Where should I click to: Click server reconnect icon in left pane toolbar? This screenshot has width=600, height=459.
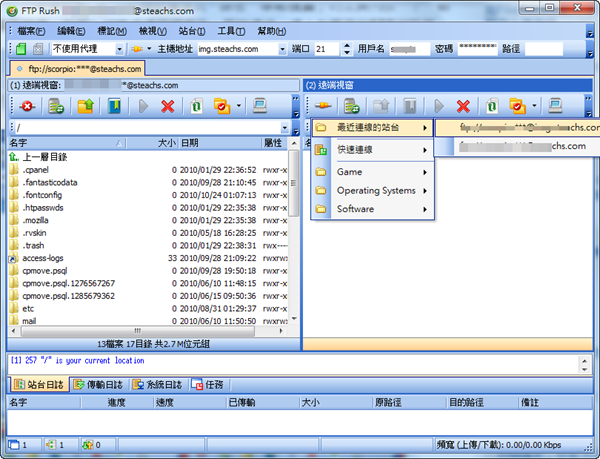56,106
